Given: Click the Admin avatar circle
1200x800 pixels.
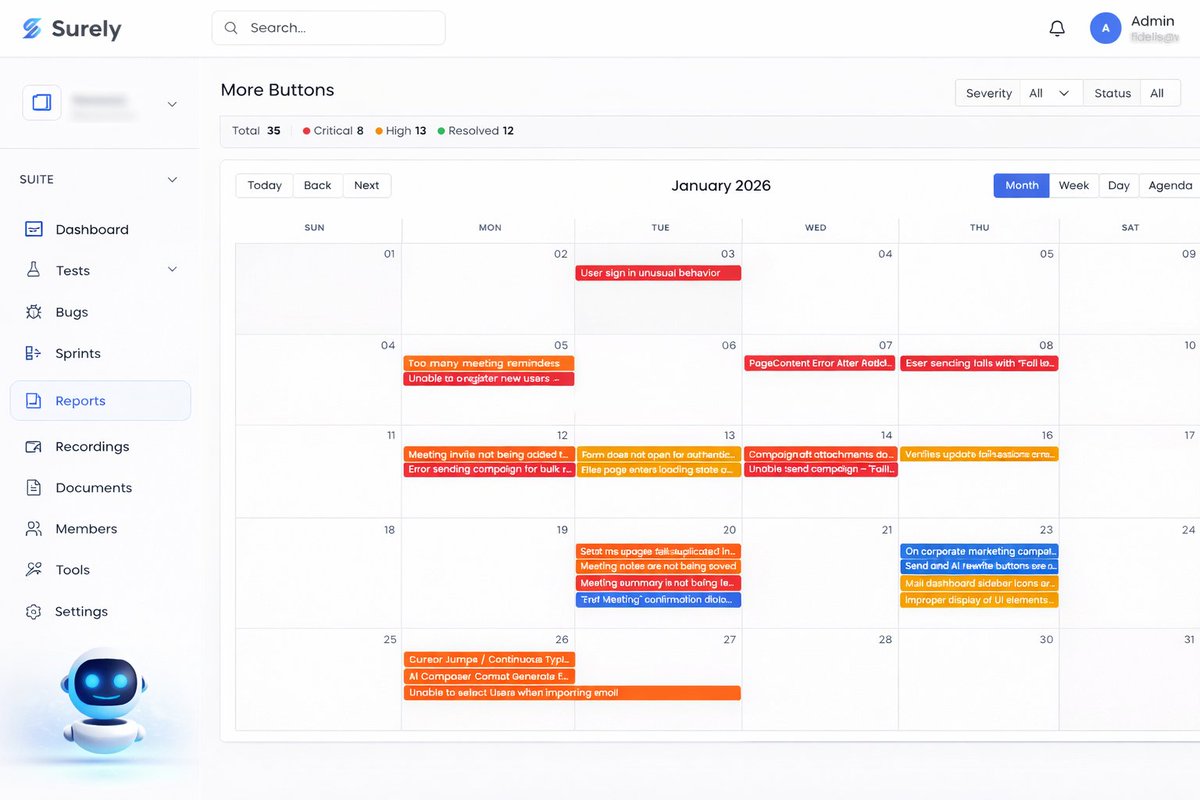Looking at the screenshot, I should (x=1105, y=28).
